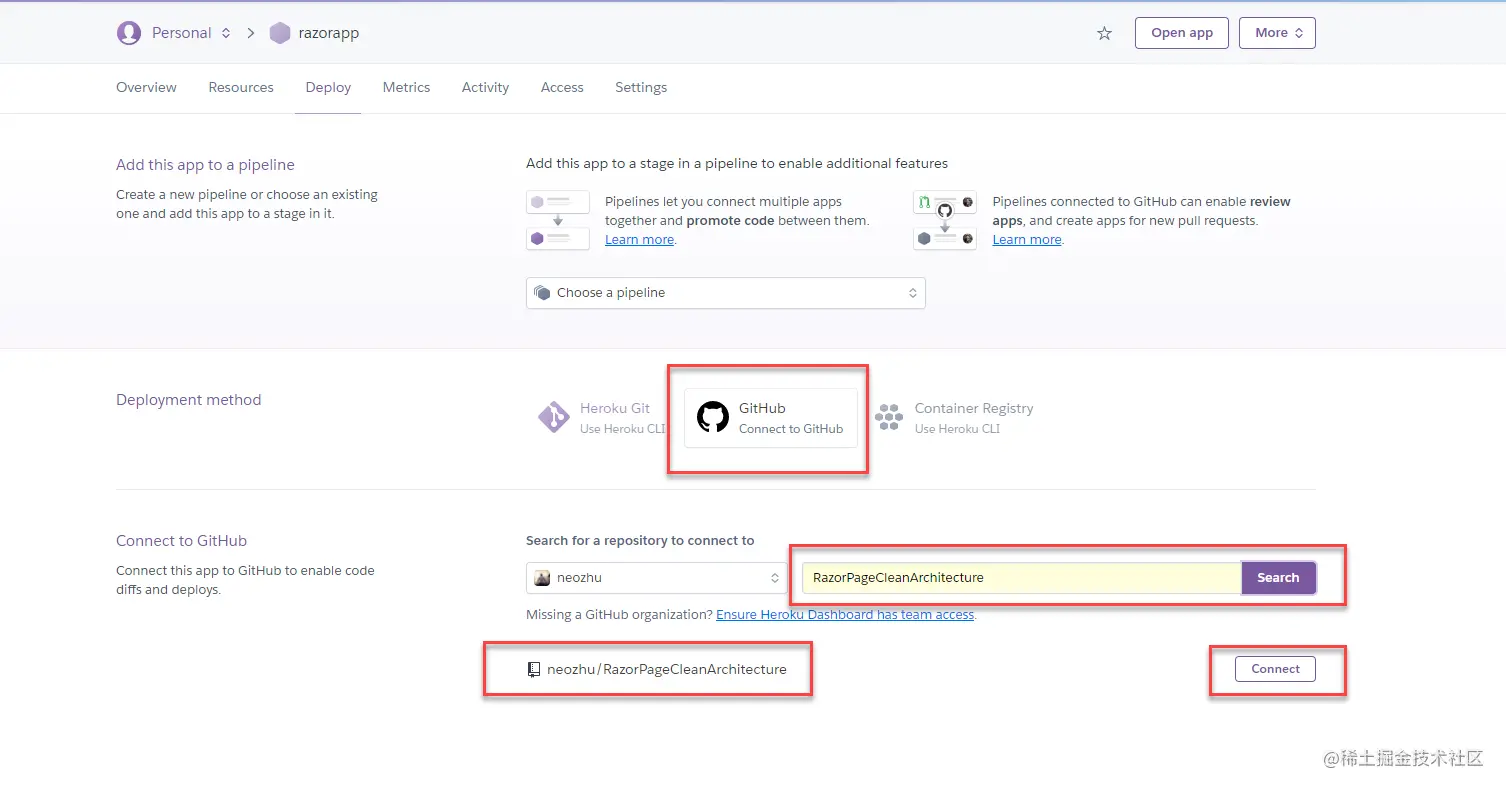This screenshot has height=791, width=1506.
Task: Click the GitHub review apps illustration
Action: coord(945,220)
